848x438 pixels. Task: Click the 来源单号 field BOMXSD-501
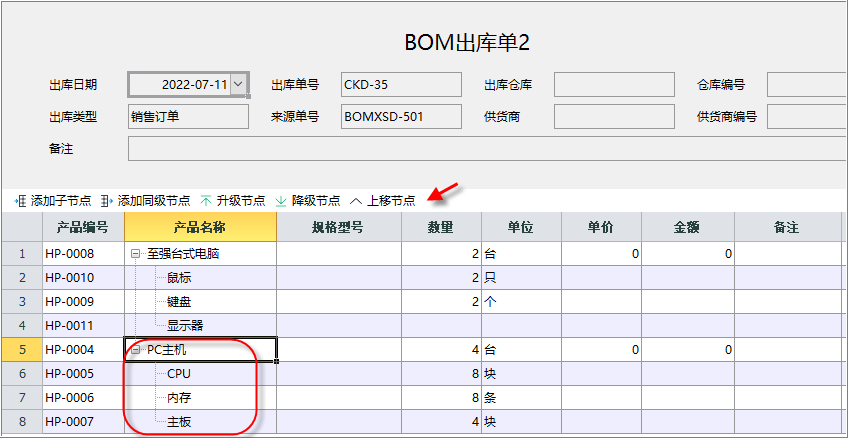tap(401, 117)
